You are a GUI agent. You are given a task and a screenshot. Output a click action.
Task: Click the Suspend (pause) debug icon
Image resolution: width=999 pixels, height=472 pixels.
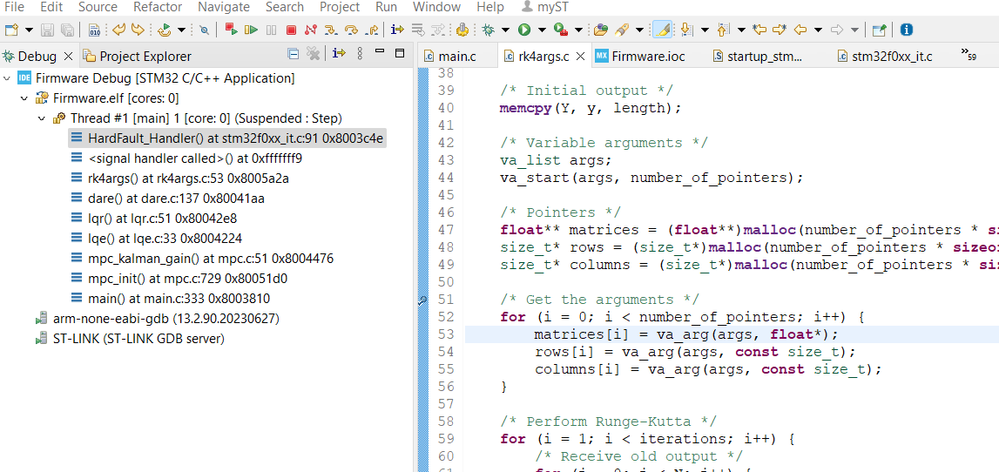[271, 29]
